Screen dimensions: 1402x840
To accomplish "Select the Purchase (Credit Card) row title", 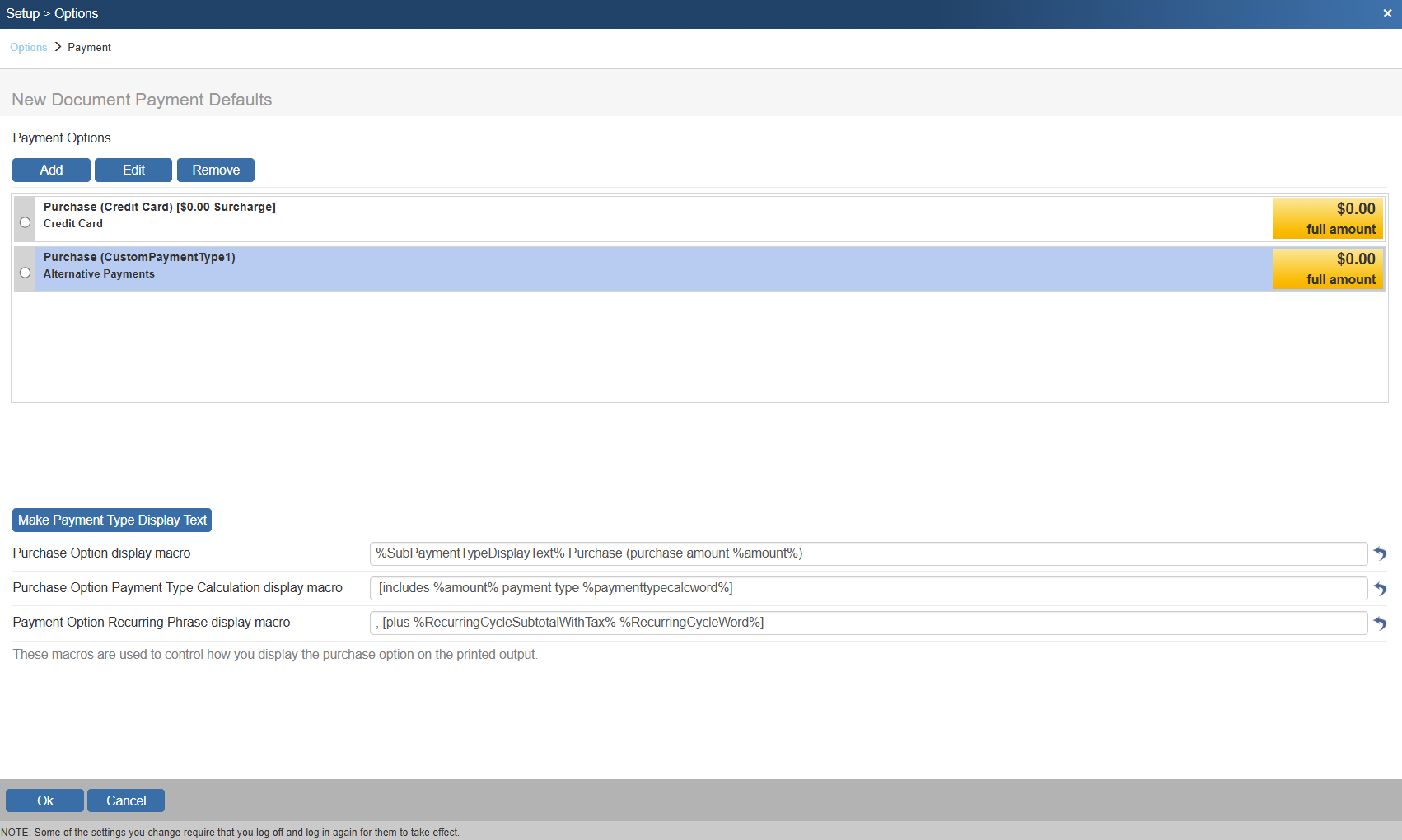I will click(160, 208).
